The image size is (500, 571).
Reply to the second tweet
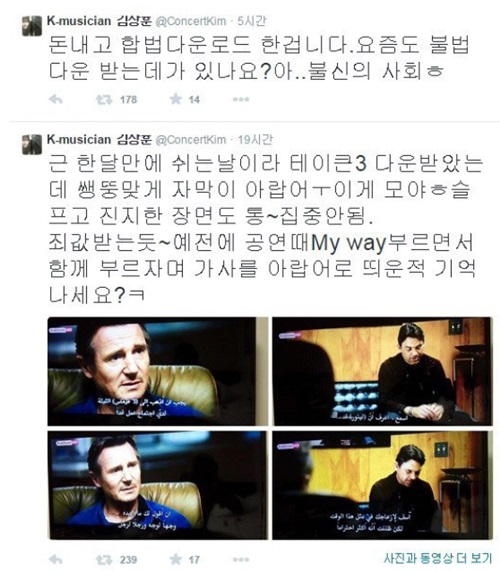[x=56, y=559]
